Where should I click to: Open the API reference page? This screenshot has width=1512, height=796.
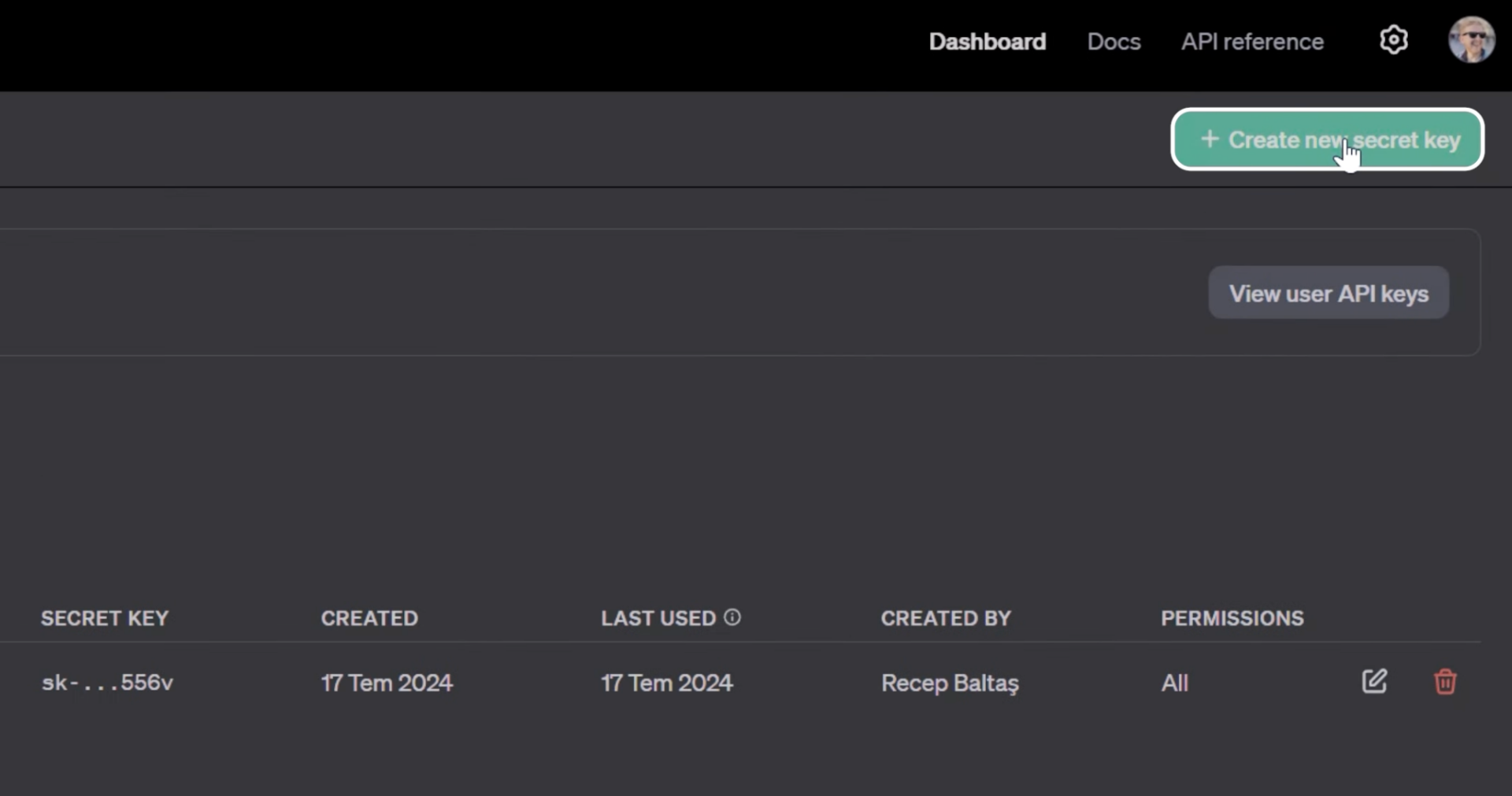coord(1252,41)
